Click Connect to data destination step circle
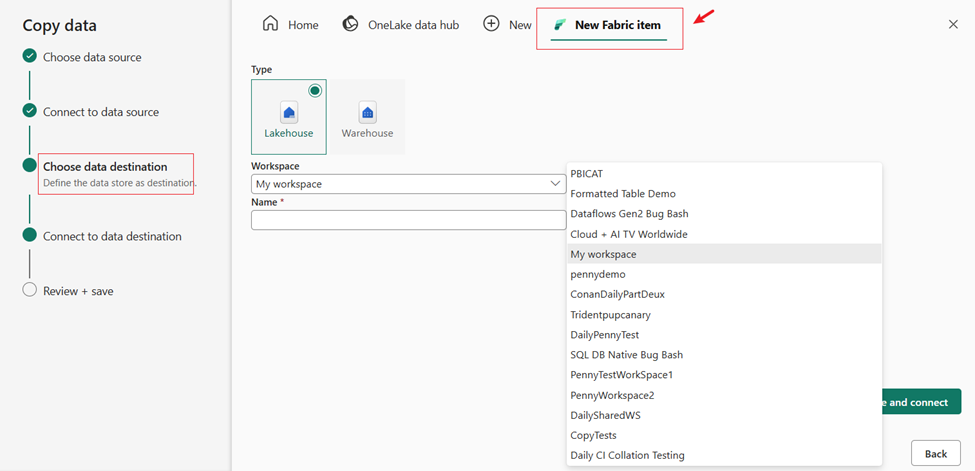The width and height of the screenshot is (975, 471). click(x=29, y=235)
